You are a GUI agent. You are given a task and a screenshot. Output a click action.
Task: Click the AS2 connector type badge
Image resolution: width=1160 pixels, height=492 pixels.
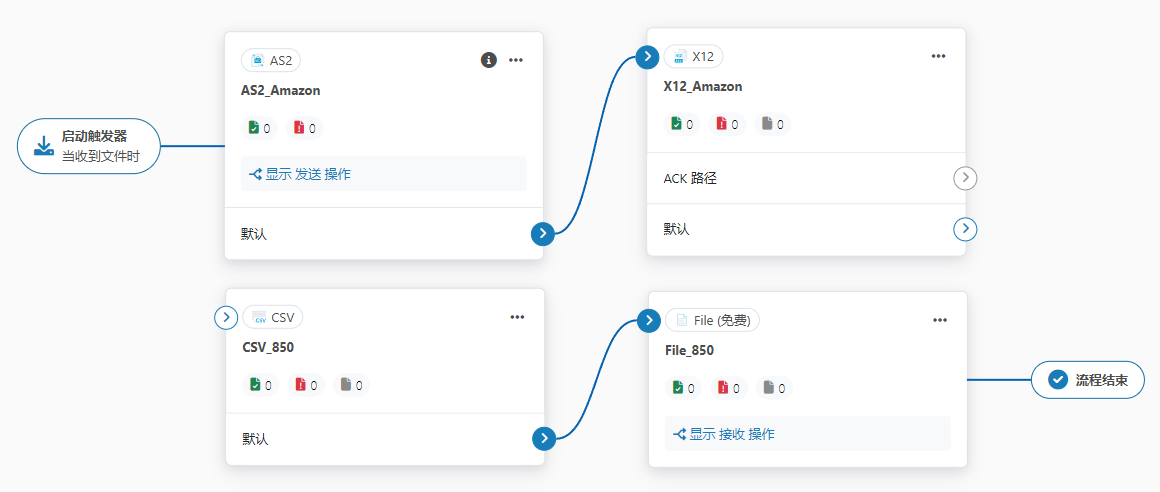pos(271,60)
